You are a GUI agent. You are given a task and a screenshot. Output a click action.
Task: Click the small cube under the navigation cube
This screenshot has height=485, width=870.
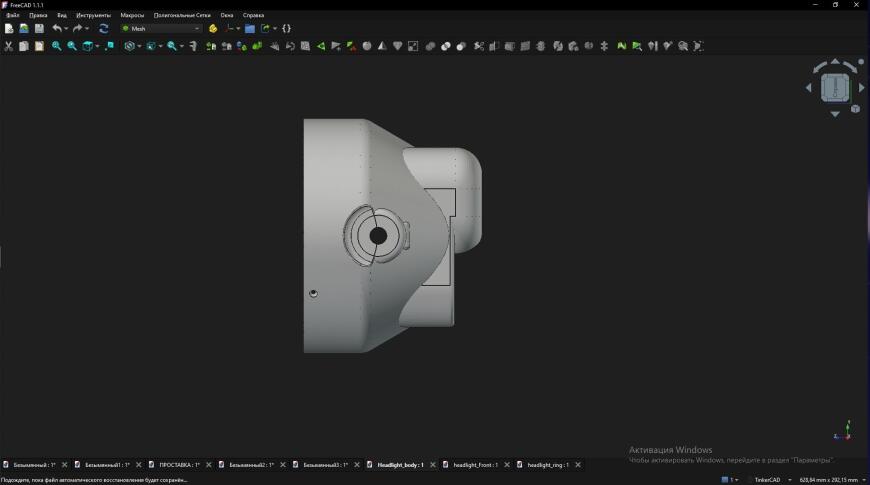coord(856,109)
